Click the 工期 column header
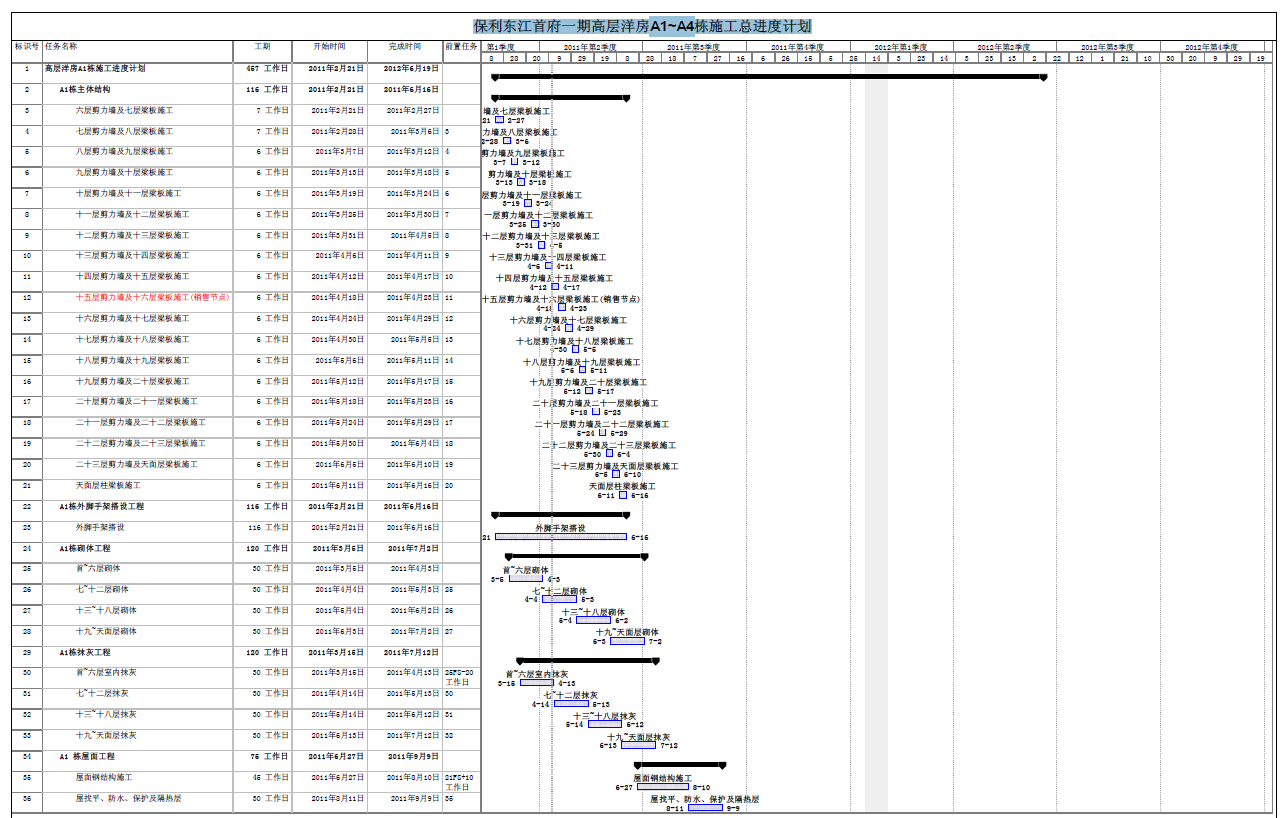This screenshot has height=818, width=1284. click(262, 46)
